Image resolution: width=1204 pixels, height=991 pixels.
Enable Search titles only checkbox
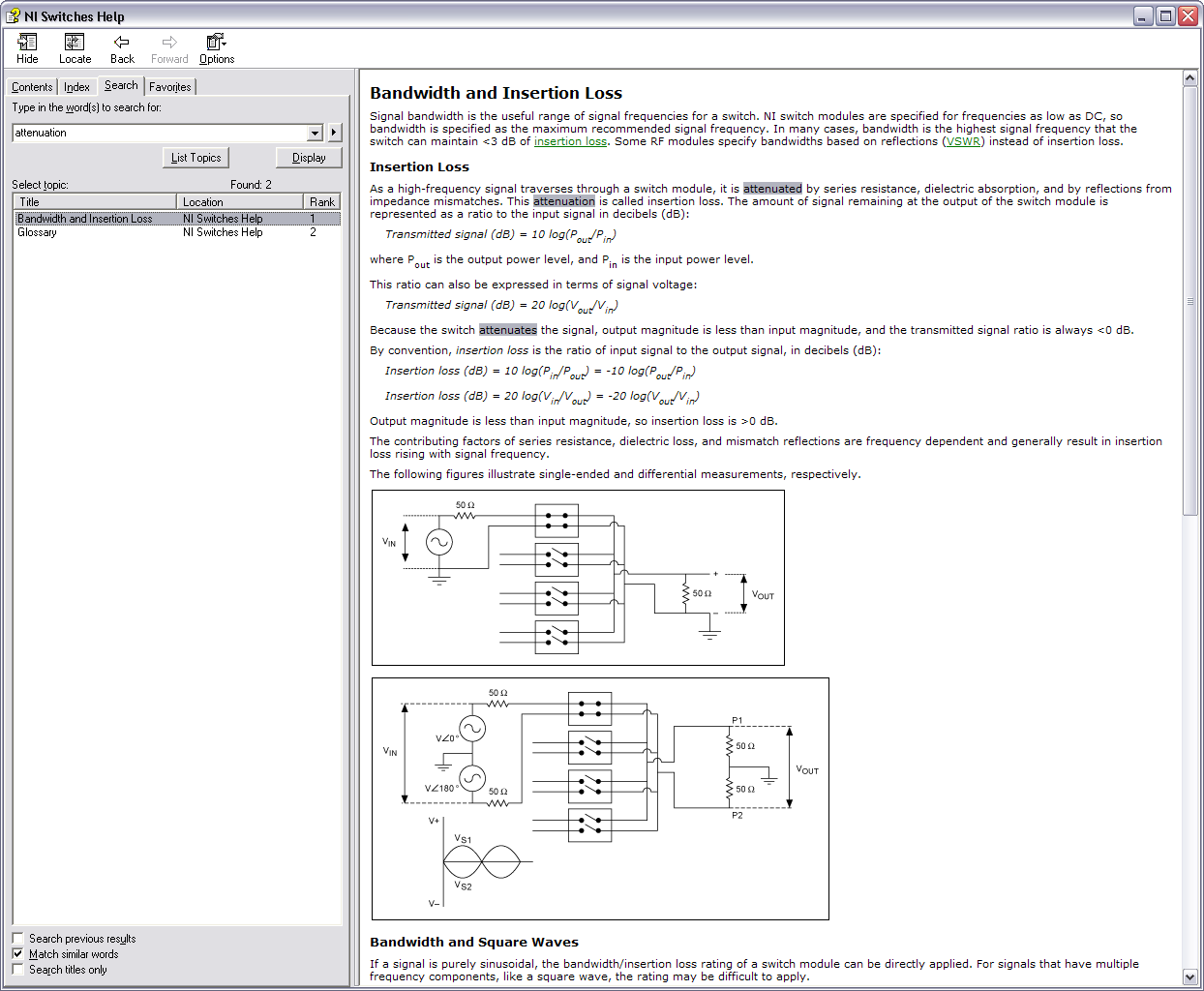(x=17, y=969)
